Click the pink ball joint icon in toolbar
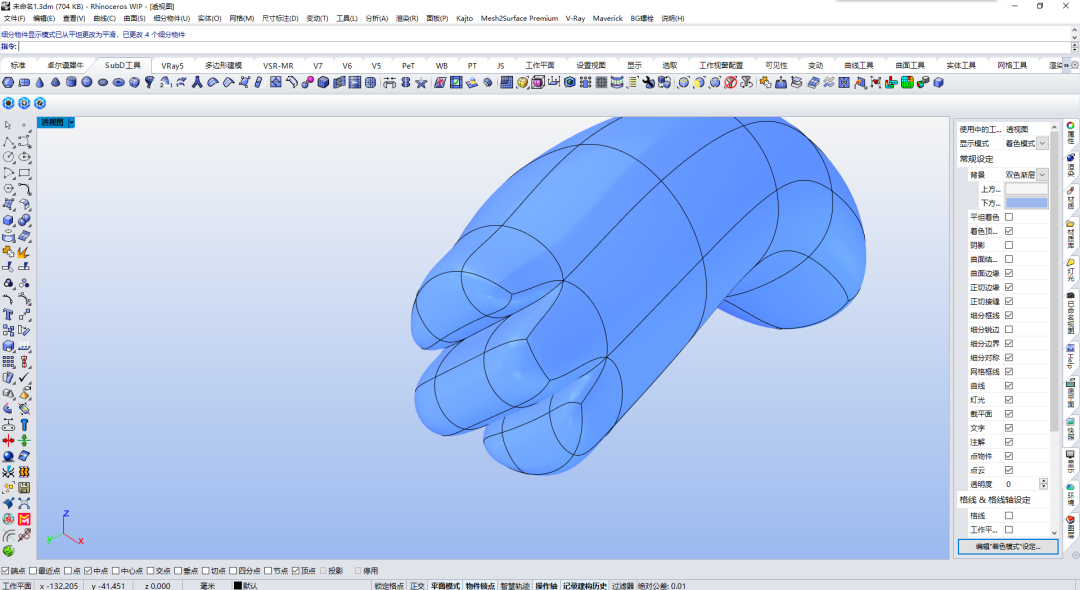Viewport: 1080px width, 590px height. [307, 83]
